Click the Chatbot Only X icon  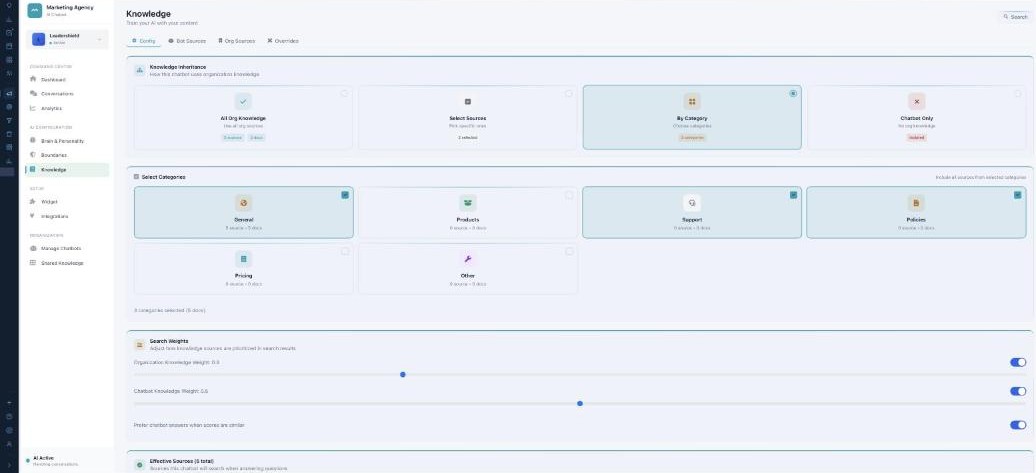pyautogui.click(x=916, y=101)
